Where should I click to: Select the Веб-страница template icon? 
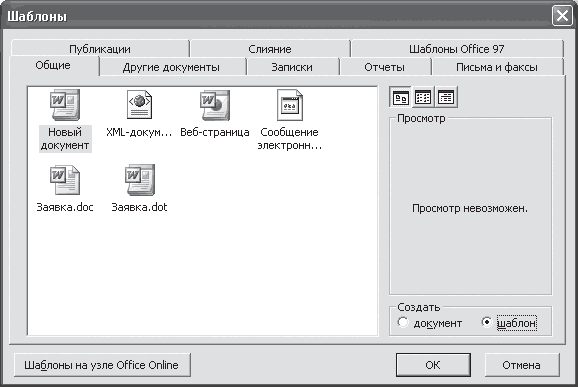[215, 105]
